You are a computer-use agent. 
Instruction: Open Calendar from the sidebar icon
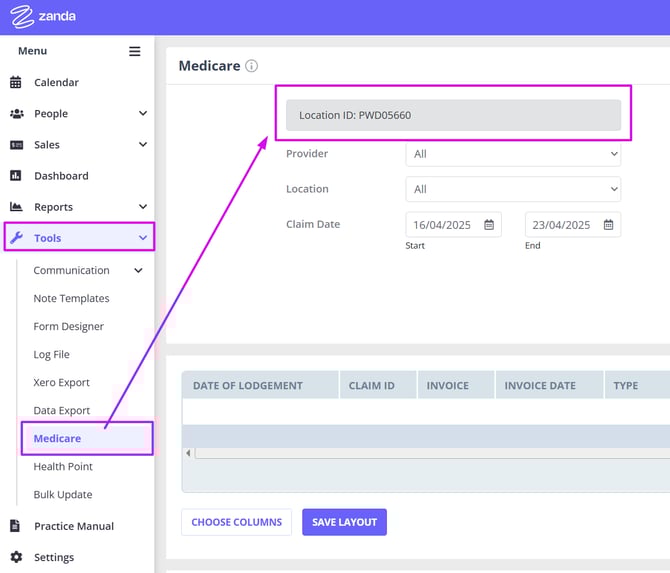pyautogui.click(x=16, y=83)
